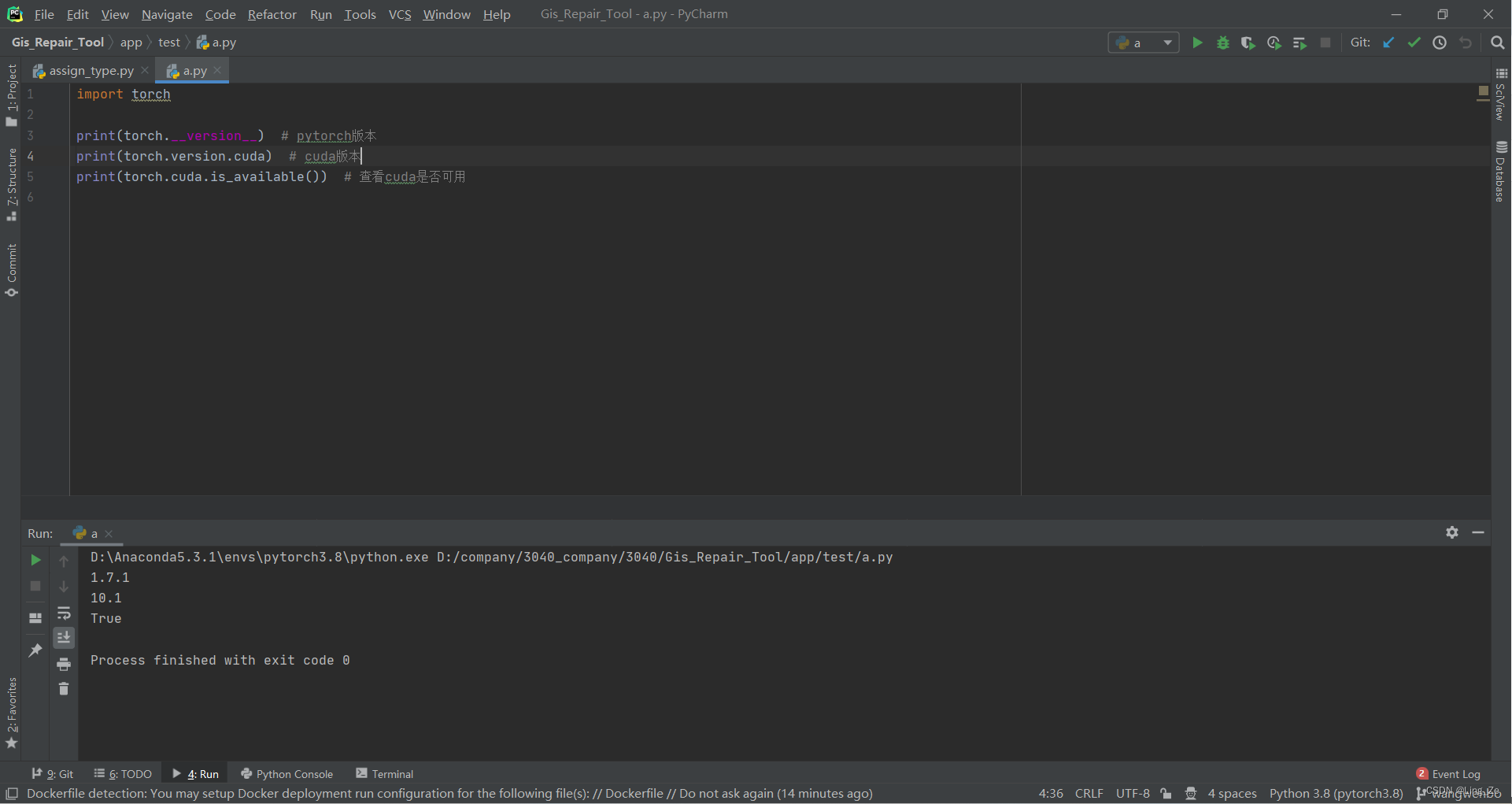Click the 'test' breadcrumb folder

[169, 43]
